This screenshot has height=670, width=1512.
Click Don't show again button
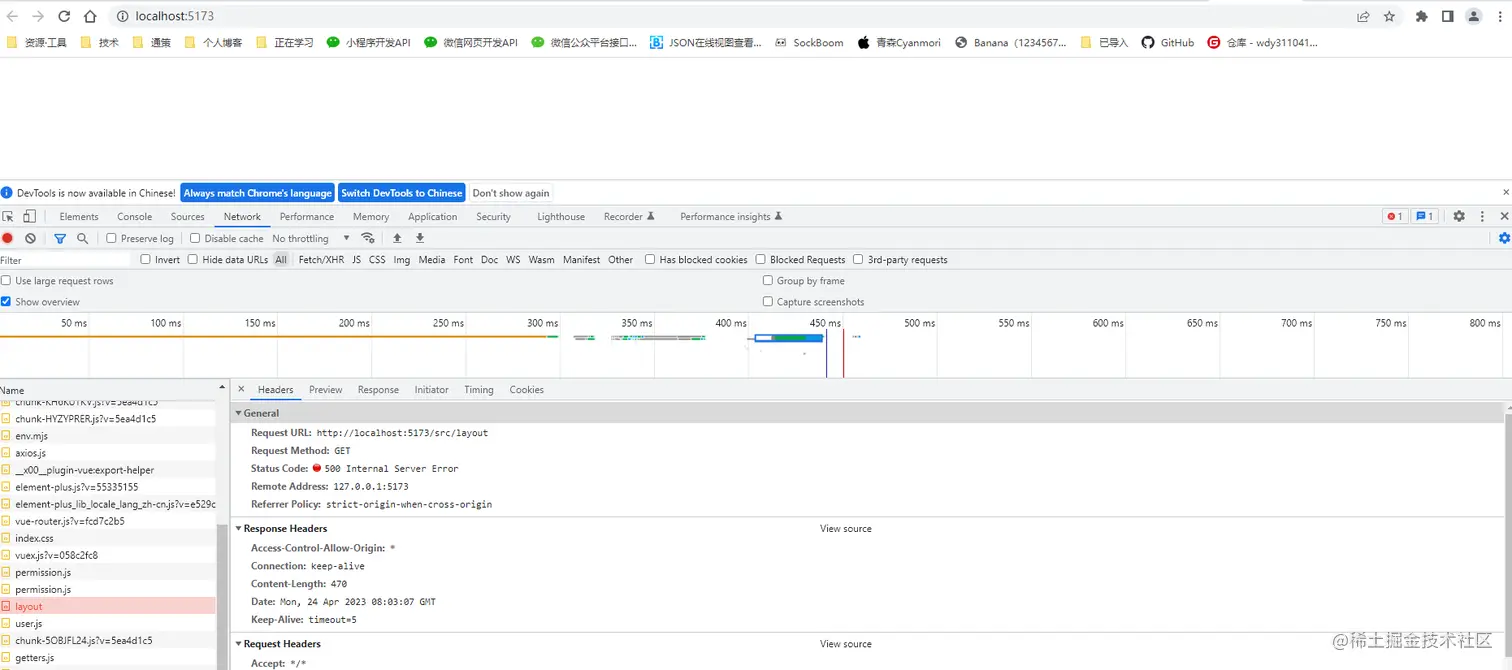click(511, 193)
